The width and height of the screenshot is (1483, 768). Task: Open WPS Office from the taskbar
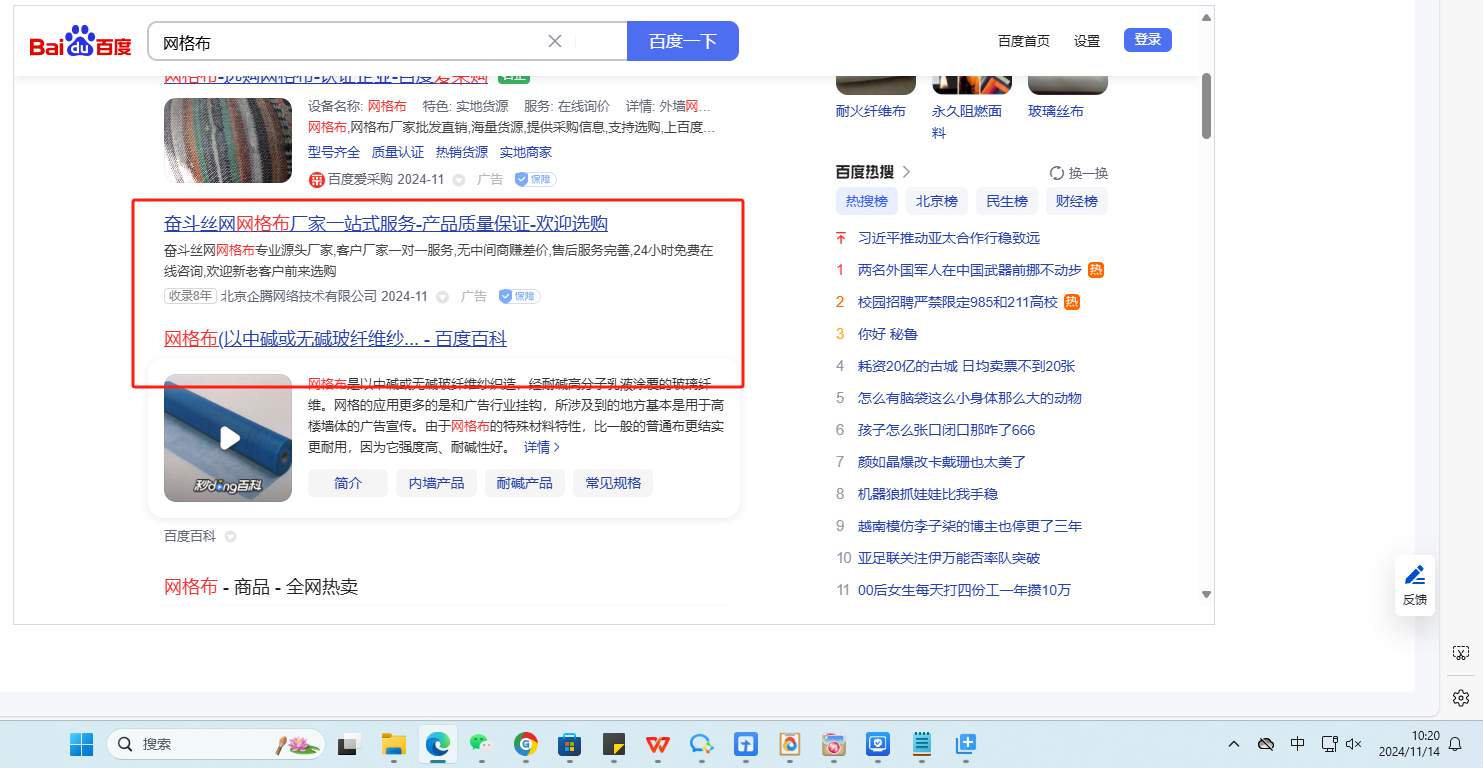pos(657,744)
